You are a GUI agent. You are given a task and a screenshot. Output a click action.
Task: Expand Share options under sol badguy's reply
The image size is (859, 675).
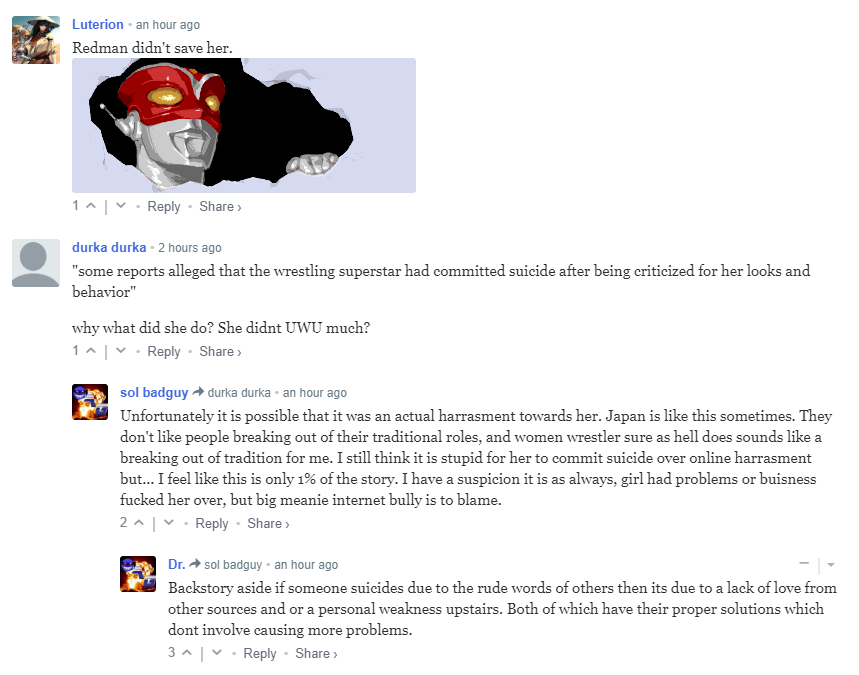coord(268,523)
